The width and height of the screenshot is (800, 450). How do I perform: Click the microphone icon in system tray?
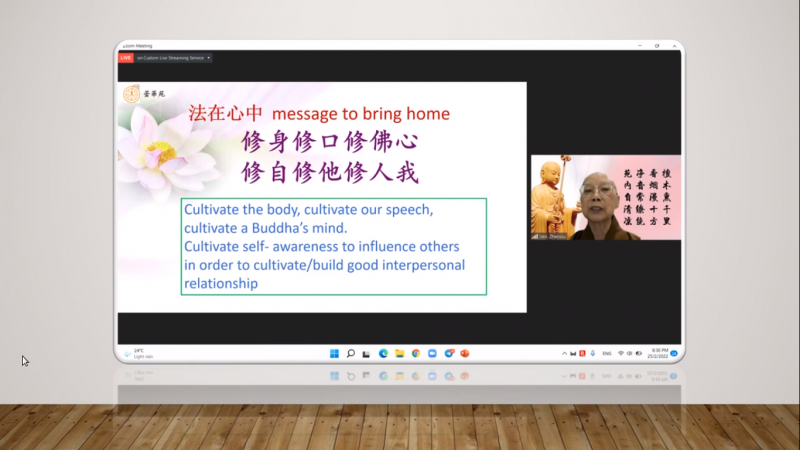[x=593, y=353]
